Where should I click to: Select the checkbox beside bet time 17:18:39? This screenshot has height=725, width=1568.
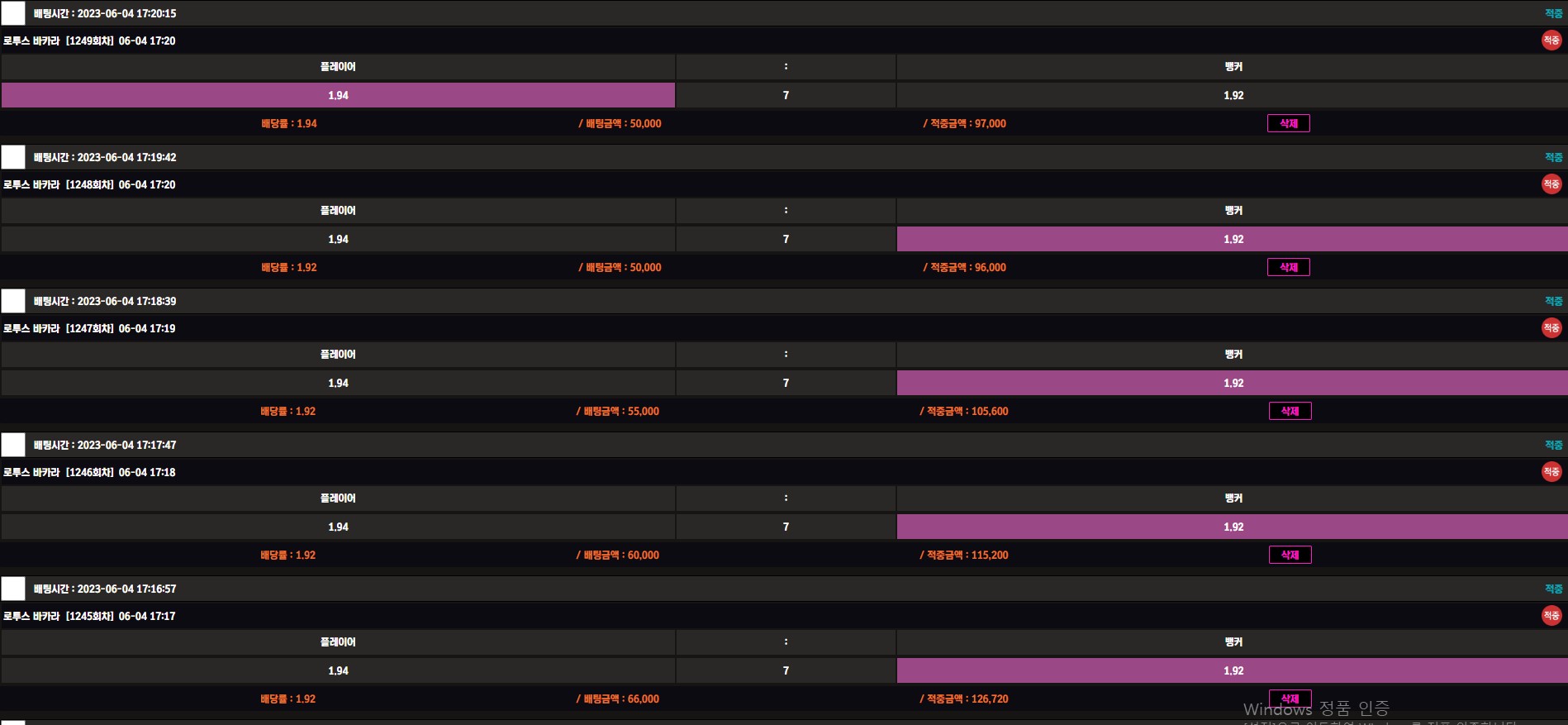coord(13,301)
